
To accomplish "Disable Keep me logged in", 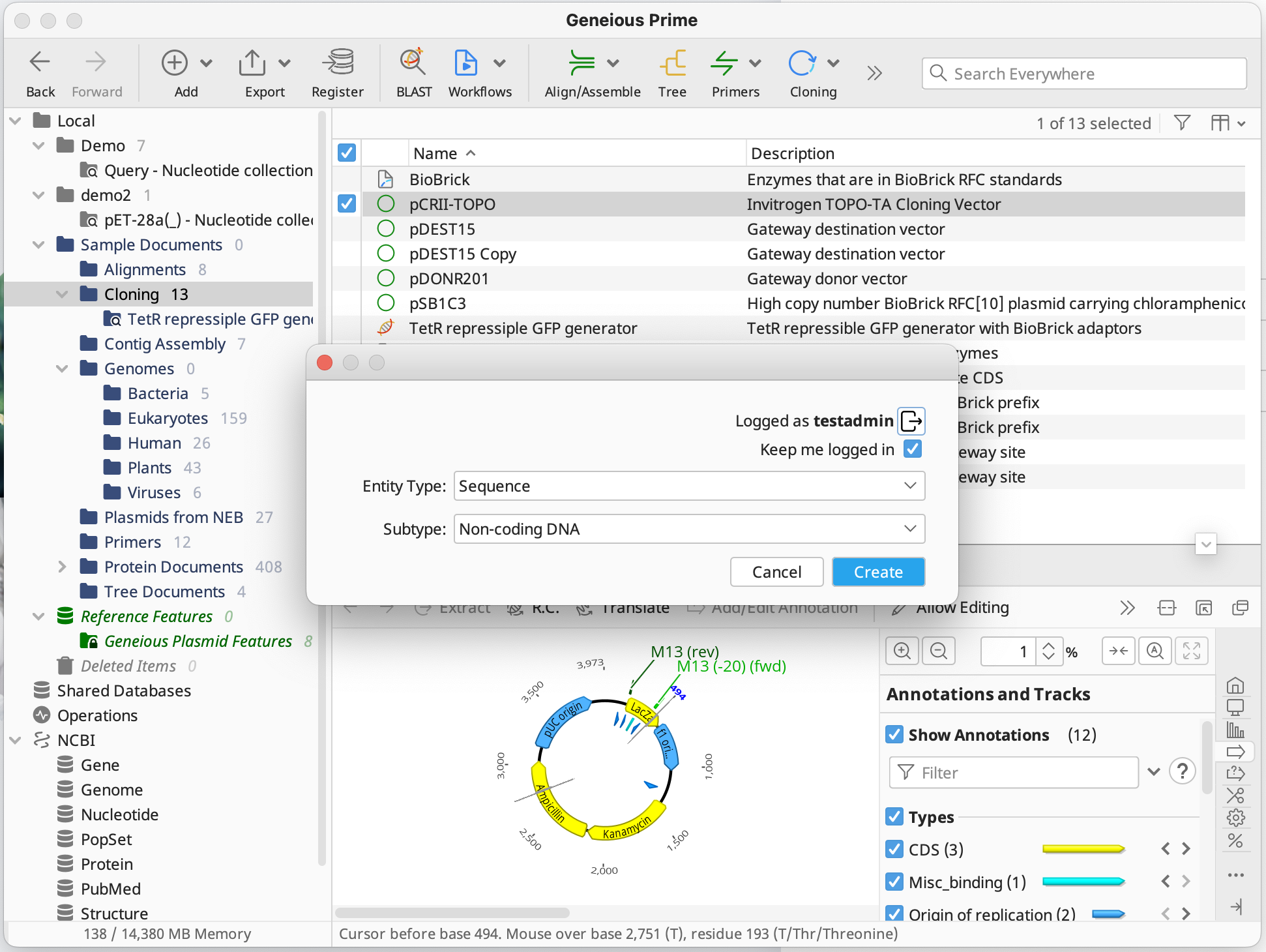I will (x=912, y=449).
